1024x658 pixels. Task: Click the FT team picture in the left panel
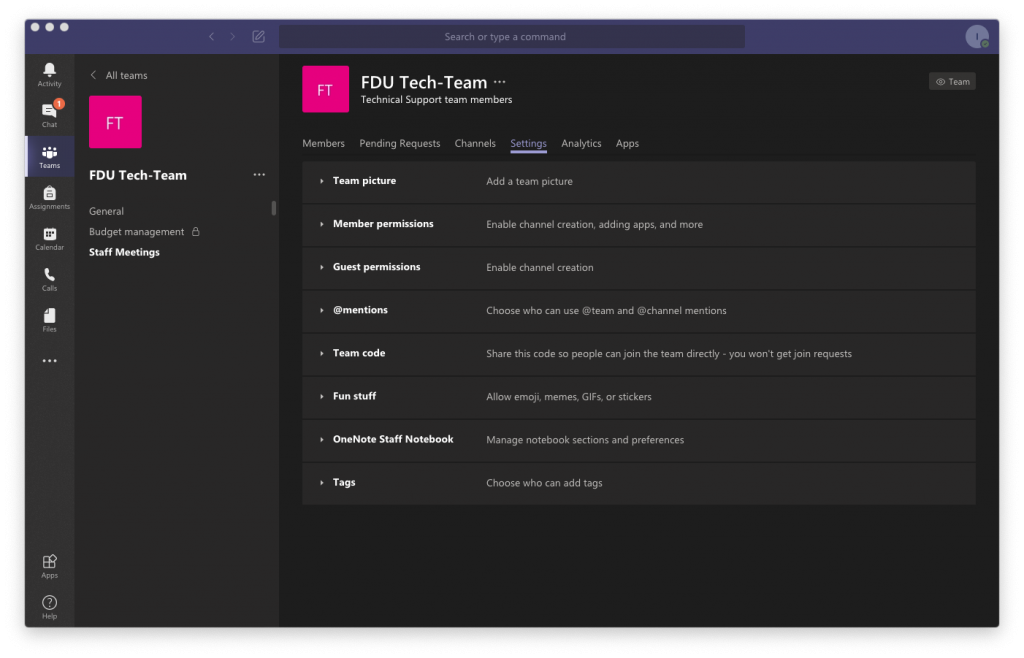[x=115, y=122]
